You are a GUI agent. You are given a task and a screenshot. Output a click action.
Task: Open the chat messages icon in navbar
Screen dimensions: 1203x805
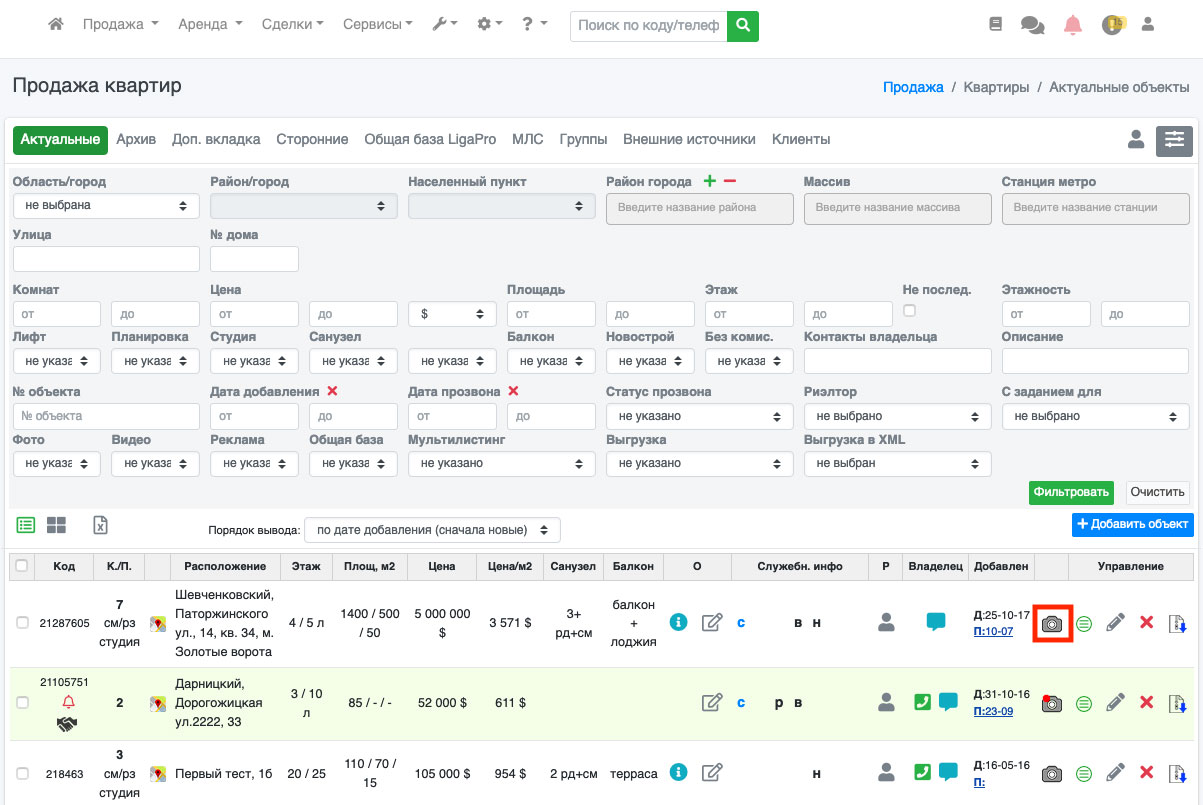[x=1032, y=25]
